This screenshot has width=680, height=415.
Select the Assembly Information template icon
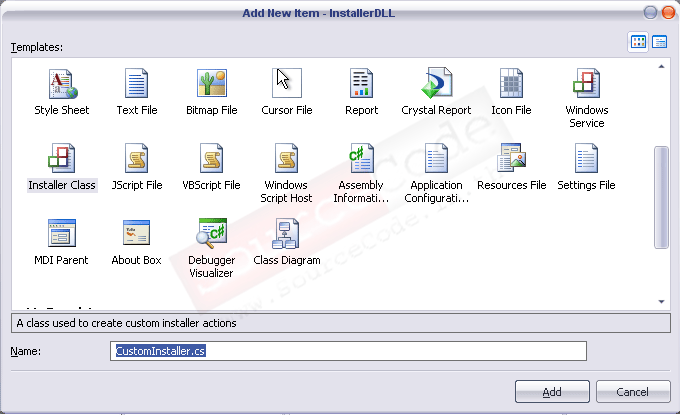[x=361, y=158]
